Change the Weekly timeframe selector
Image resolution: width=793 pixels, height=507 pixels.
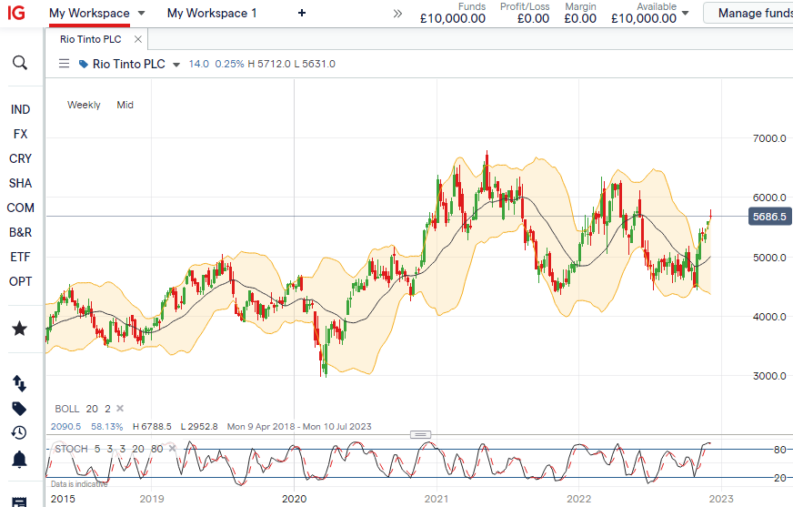click(84, 105)
